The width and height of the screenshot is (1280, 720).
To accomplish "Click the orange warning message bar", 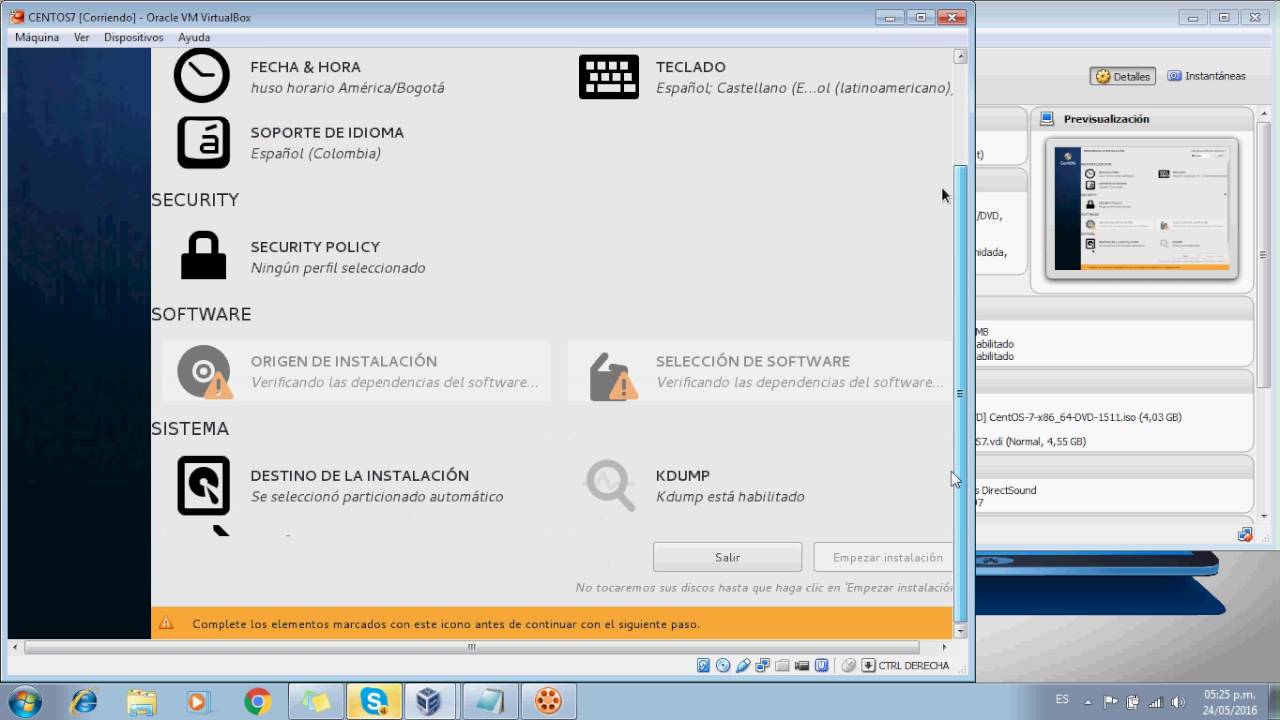I will 552,623.
